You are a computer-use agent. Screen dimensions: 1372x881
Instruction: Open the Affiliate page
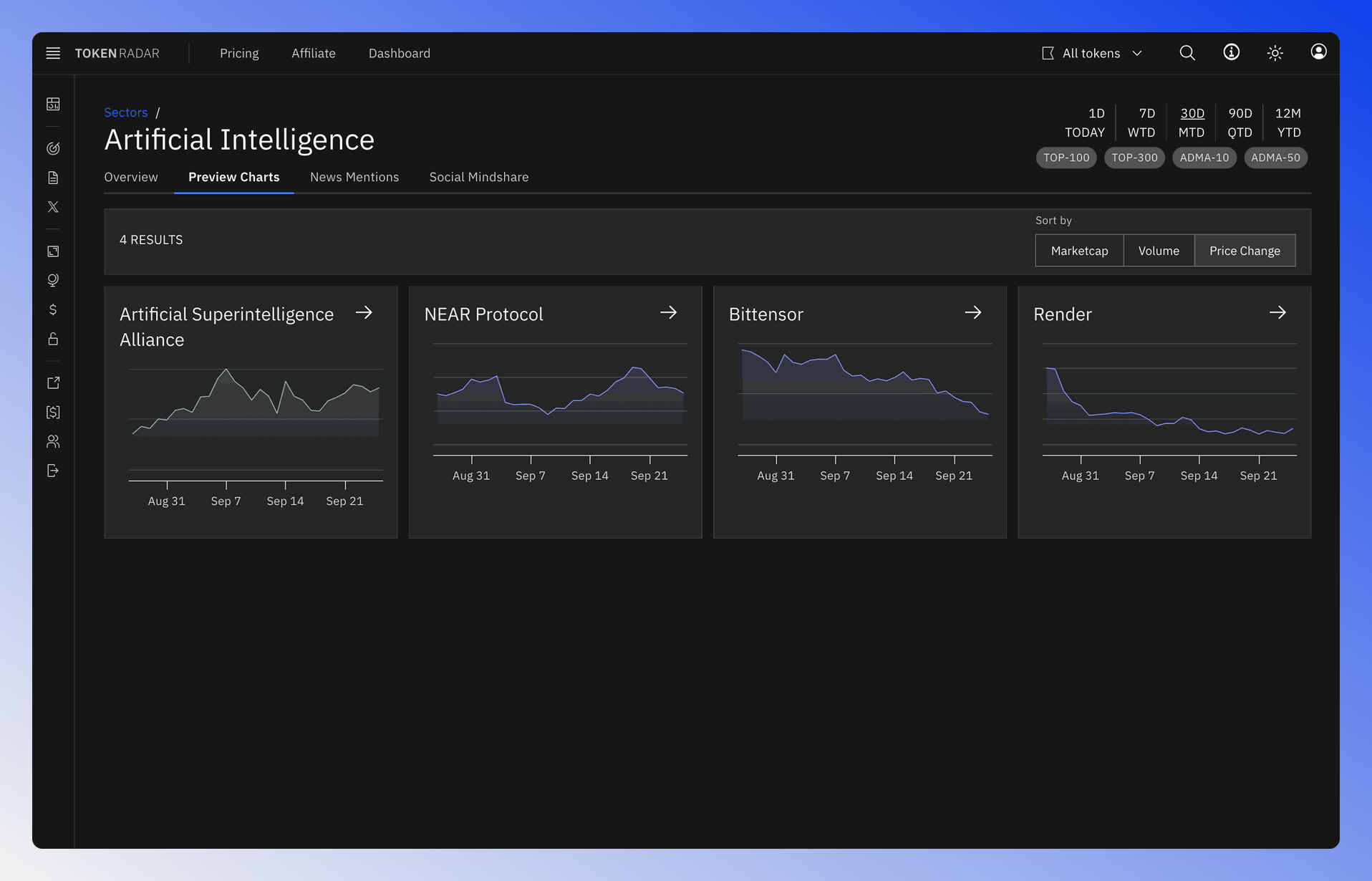[x=314, y=53]
